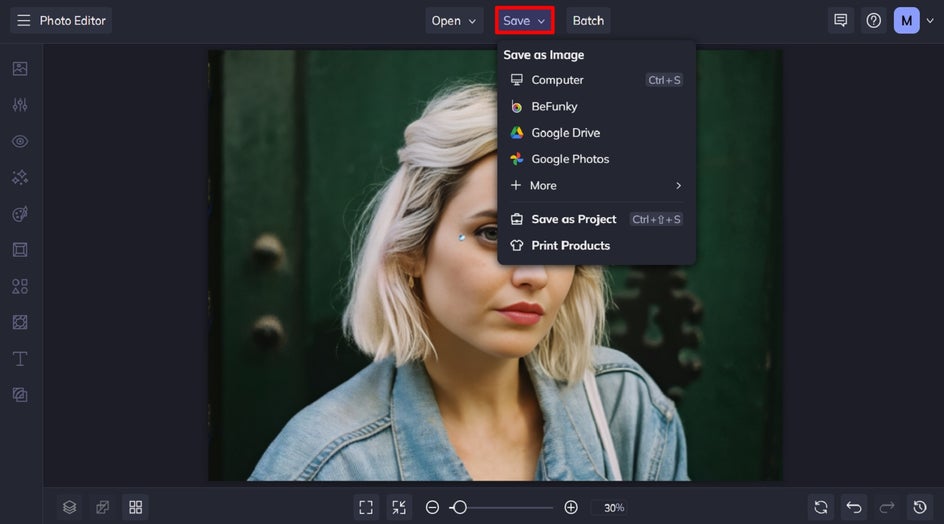
Task: Open the Frames sidebar icon
Action: pyautogui.click(x=20, y=250)
